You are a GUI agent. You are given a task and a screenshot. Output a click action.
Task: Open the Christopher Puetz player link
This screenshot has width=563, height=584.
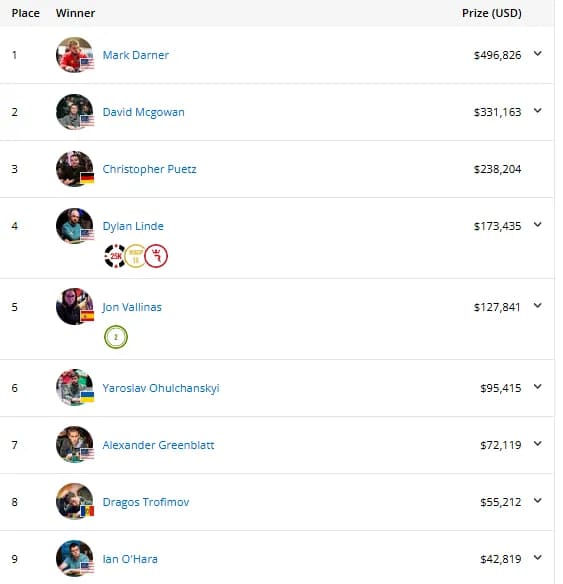149,169
